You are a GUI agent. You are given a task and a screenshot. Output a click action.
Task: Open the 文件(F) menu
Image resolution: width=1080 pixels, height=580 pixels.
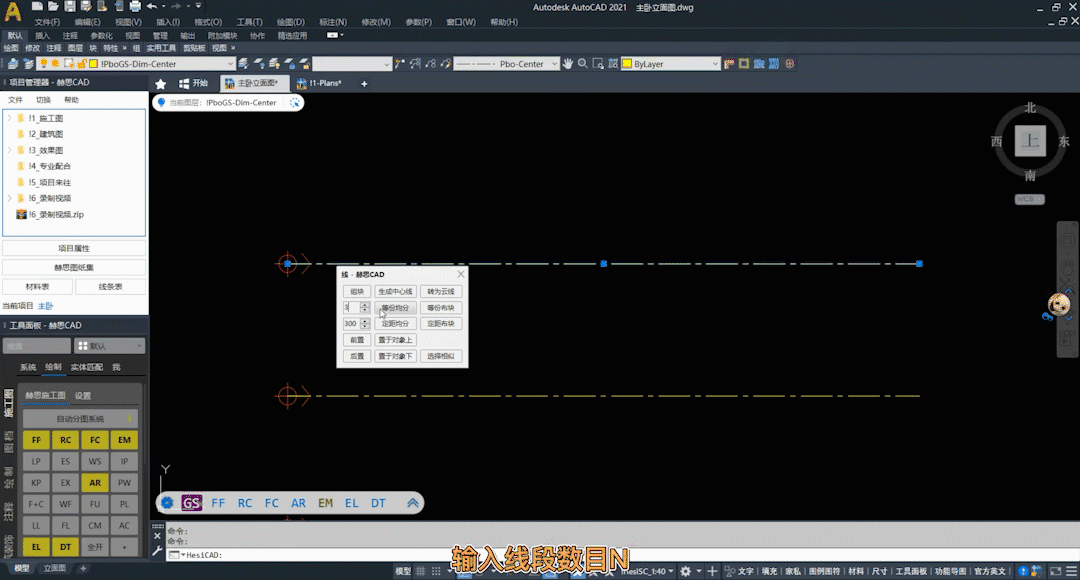coord(47,22)
